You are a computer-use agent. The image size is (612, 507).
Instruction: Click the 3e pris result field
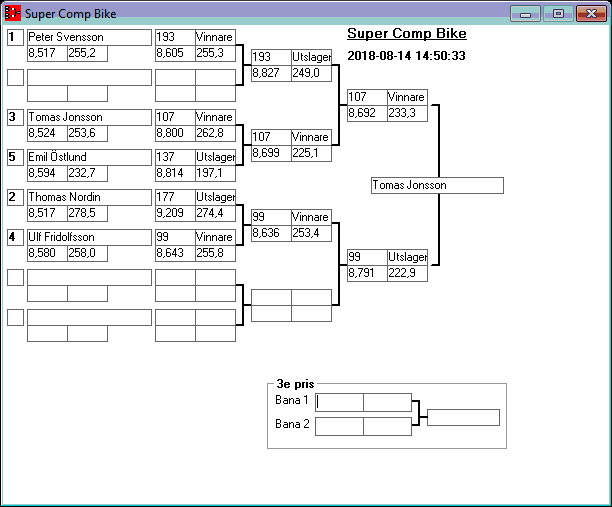point(462,417)
